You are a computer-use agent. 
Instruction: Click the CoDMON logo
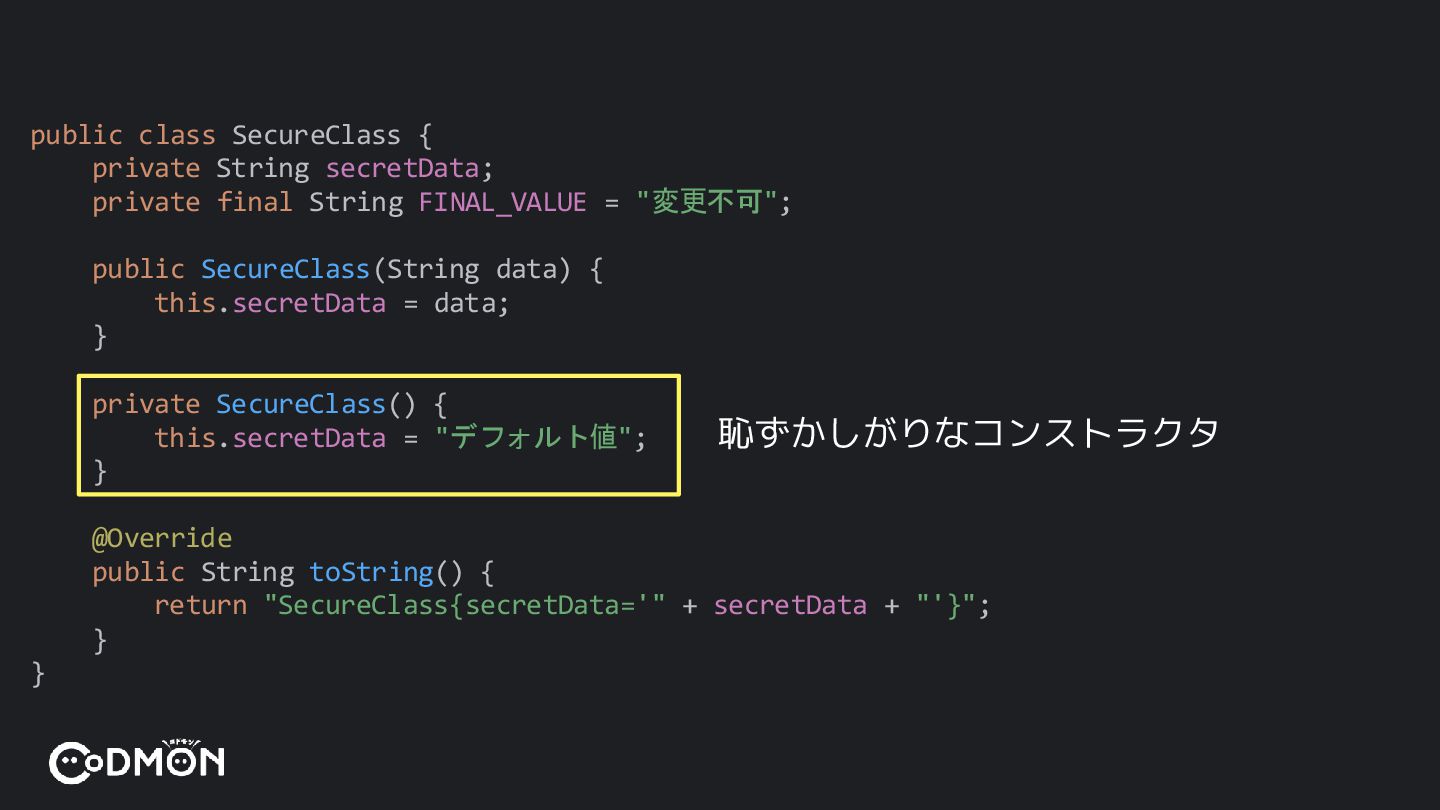click(x=137, y=762)
